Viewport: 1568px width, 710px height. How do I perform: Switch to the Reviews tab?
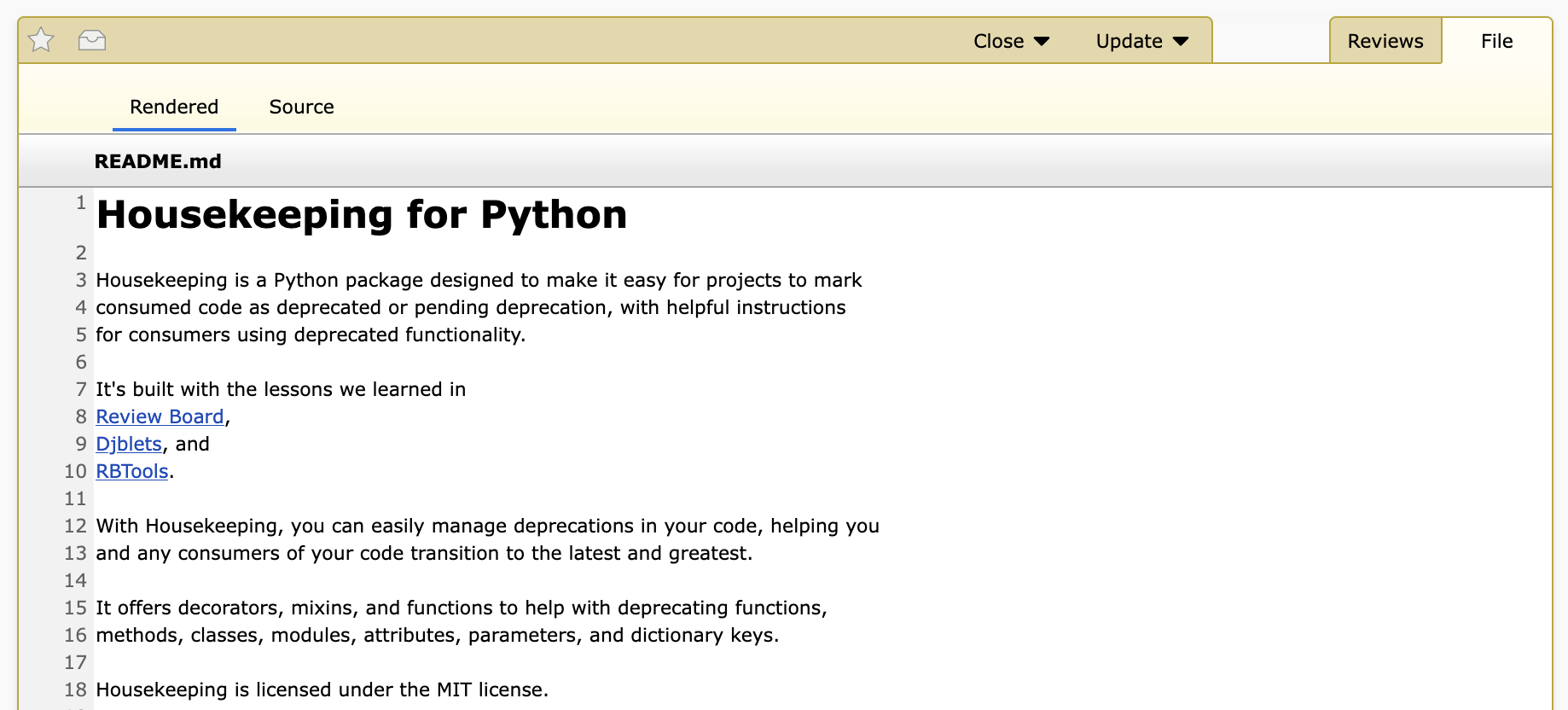coord(1385,41)
